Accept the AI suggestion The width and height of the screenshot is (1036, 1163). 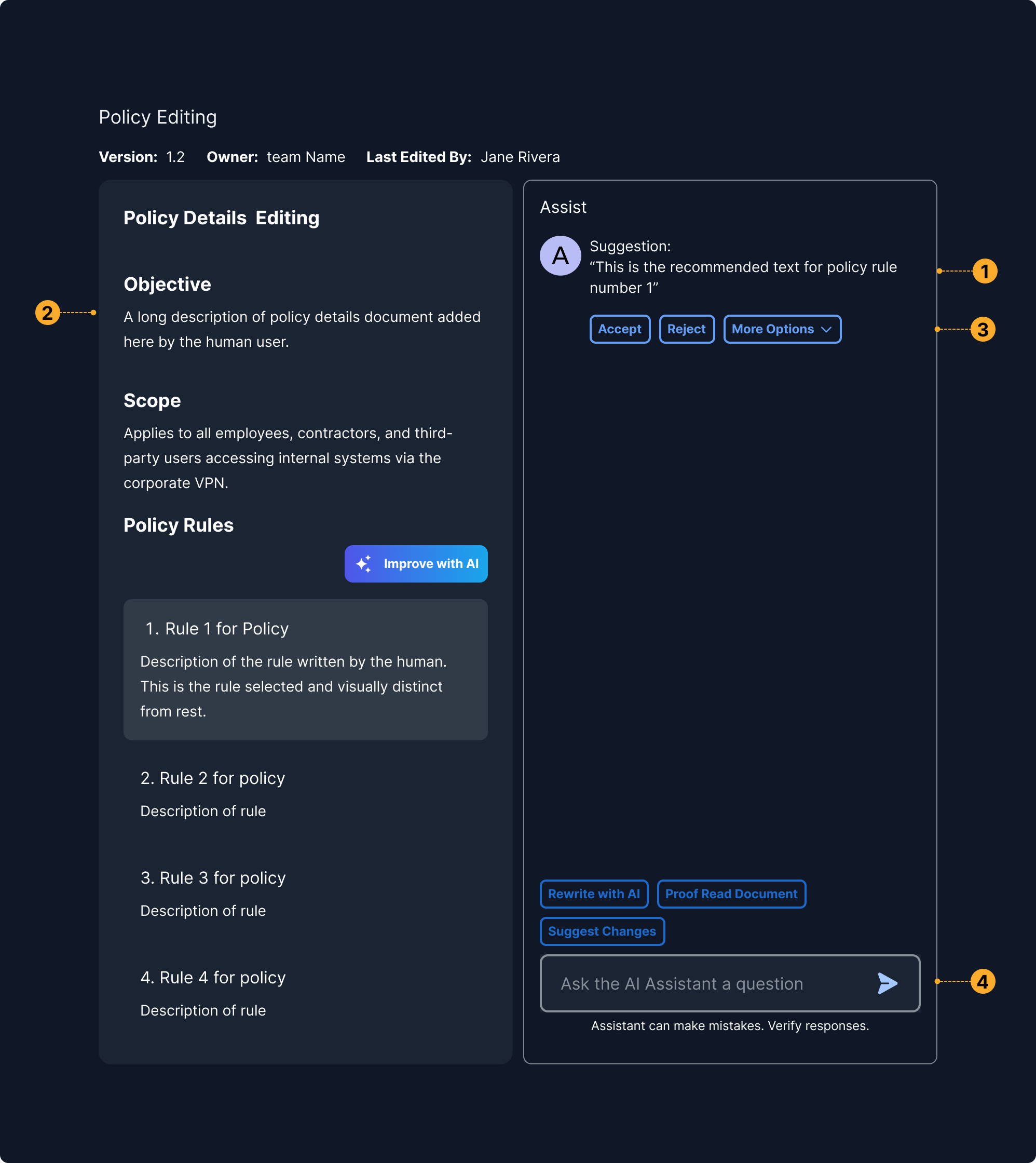tap(619, 329)
